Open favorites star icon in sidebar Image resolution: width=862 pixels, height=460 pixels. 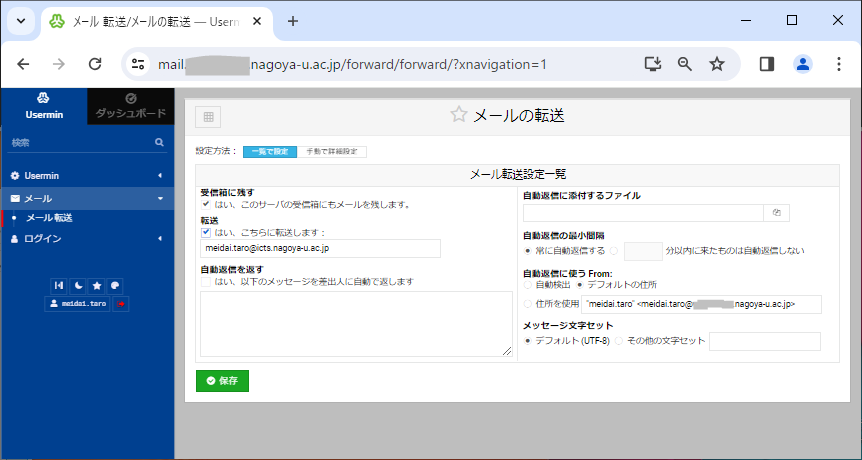coord(97,286)
